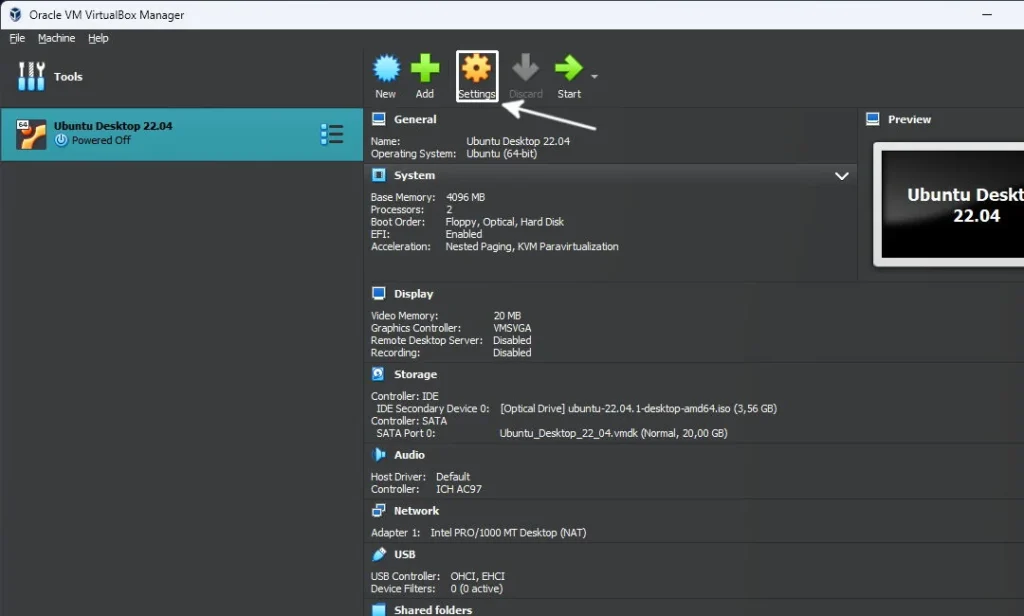Click the green Add machine icon
Viewport: 1024px width, 616px height.
pos(425,68)
